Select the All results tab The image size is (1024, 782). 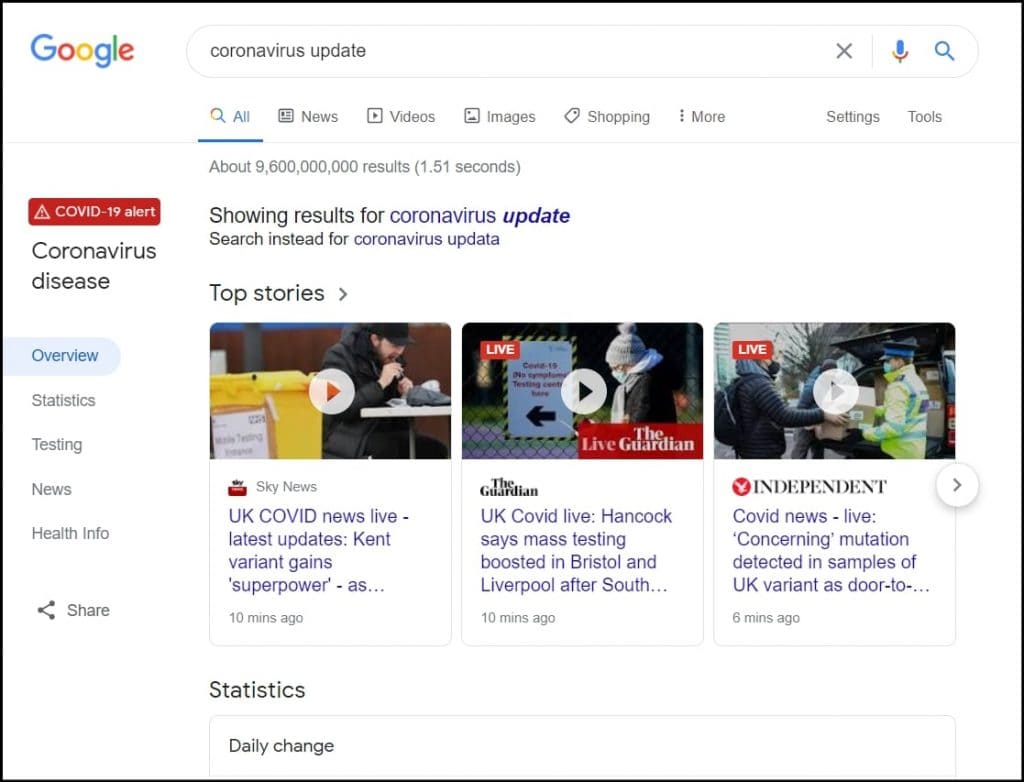(230, 116)
